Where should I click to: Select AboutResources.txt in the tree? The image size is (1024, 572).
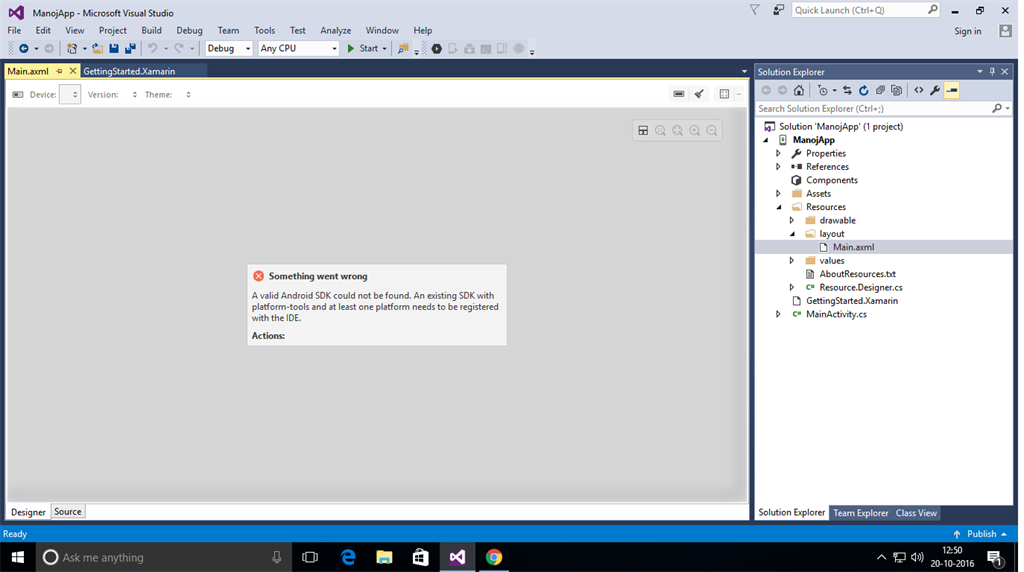857,274
